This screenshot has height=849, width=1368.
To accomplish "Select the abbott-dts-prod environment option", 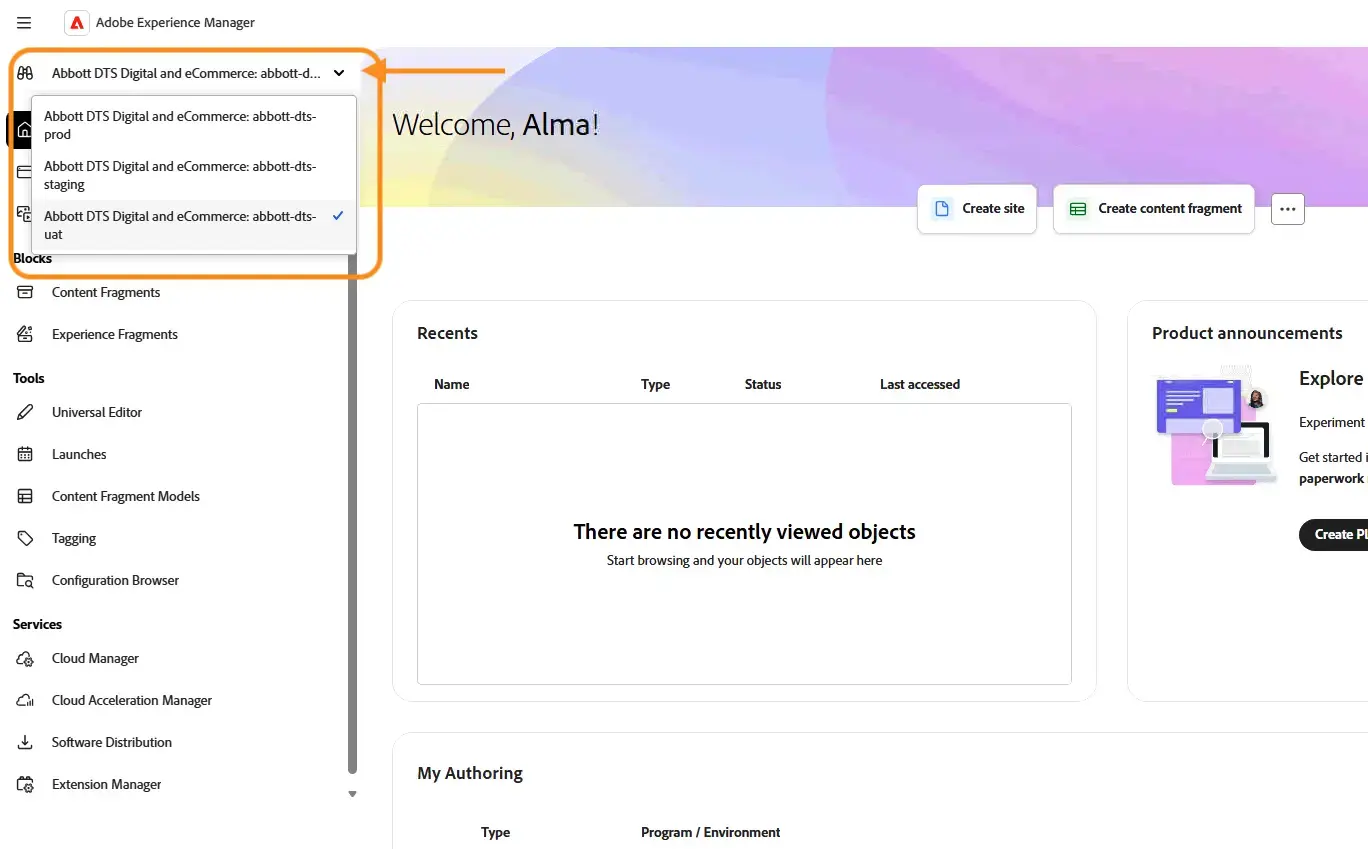I will [180, 125].
